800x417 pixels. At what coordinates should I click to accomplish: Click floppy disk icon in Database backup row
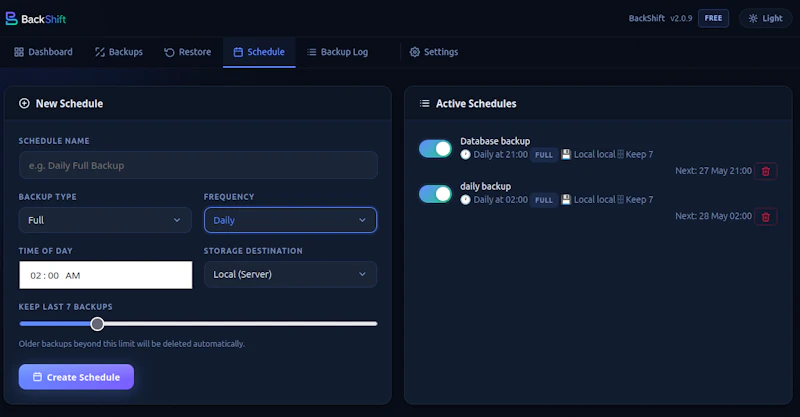click(566, 155)
